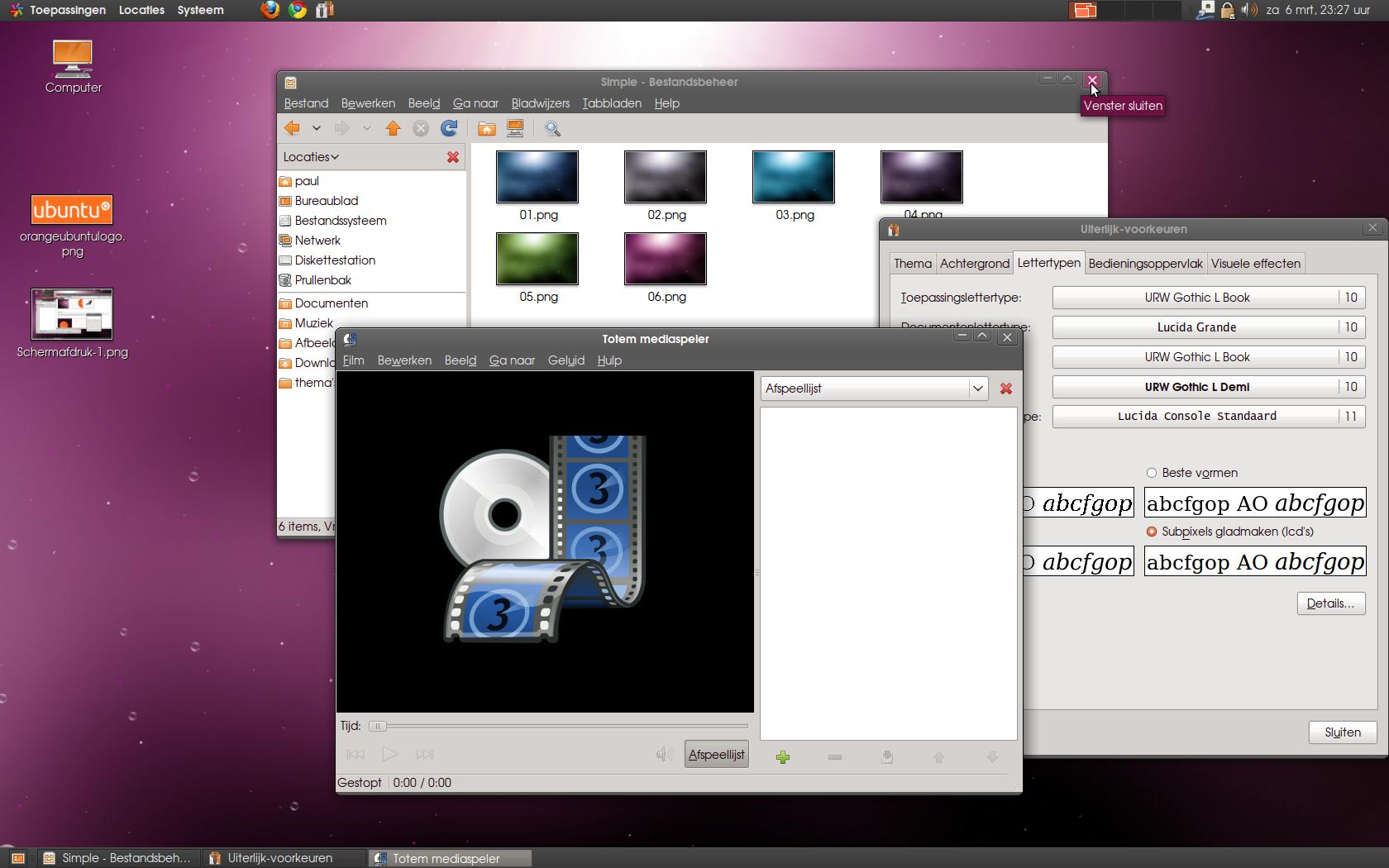
Task: Click the Computer icon in file manager toolbar
Action: coord(515,128)
